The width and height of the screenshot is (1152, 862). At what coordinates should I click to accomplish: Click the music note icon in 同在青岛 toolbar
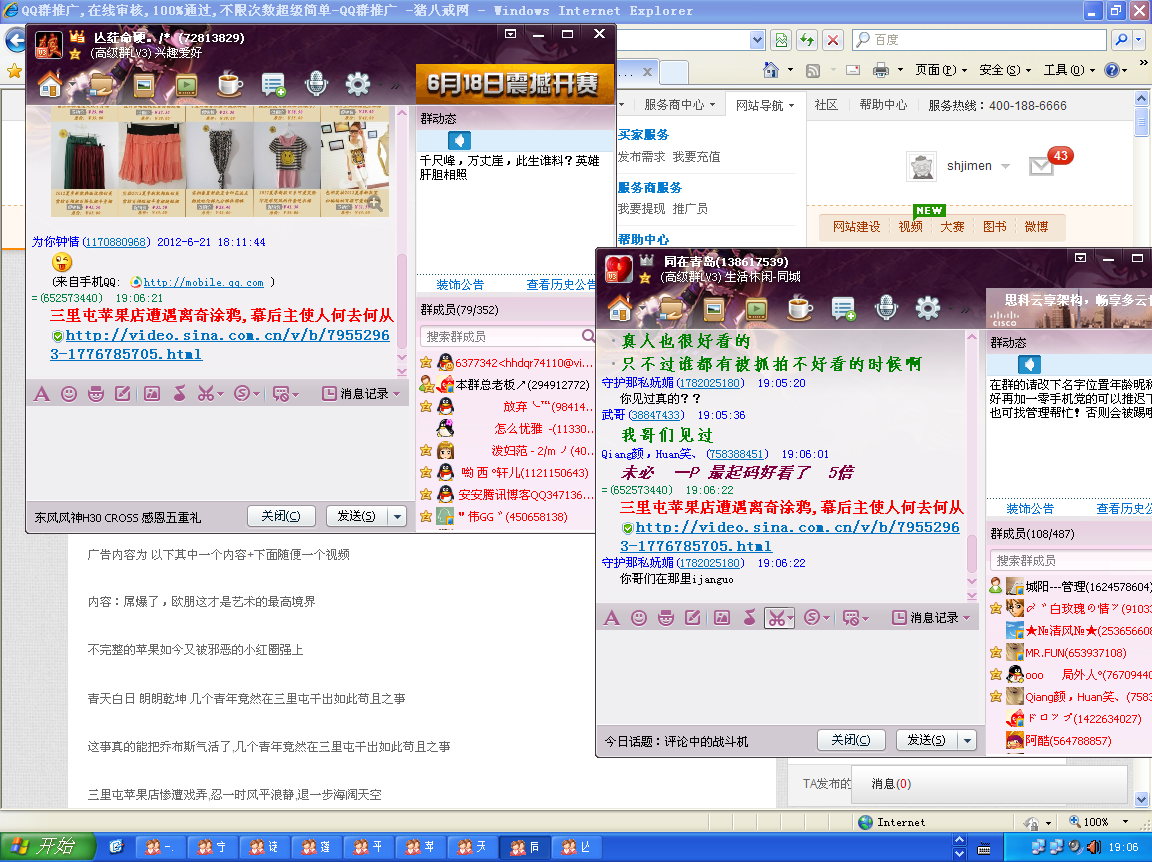(x=749, y=618)
